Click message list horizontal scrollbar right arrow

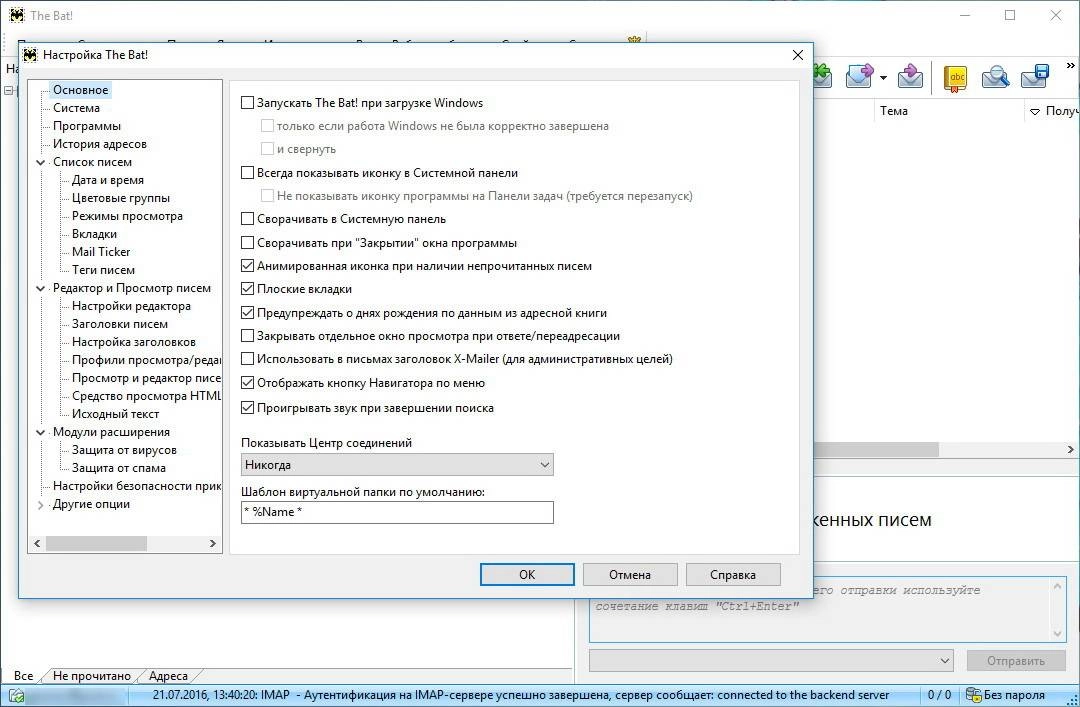pyautogui.click(x=1070, y=449)
